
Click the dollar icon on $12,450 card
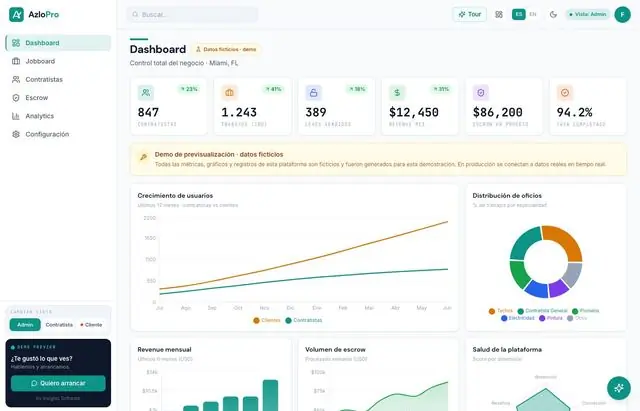(x=397, y=93)
